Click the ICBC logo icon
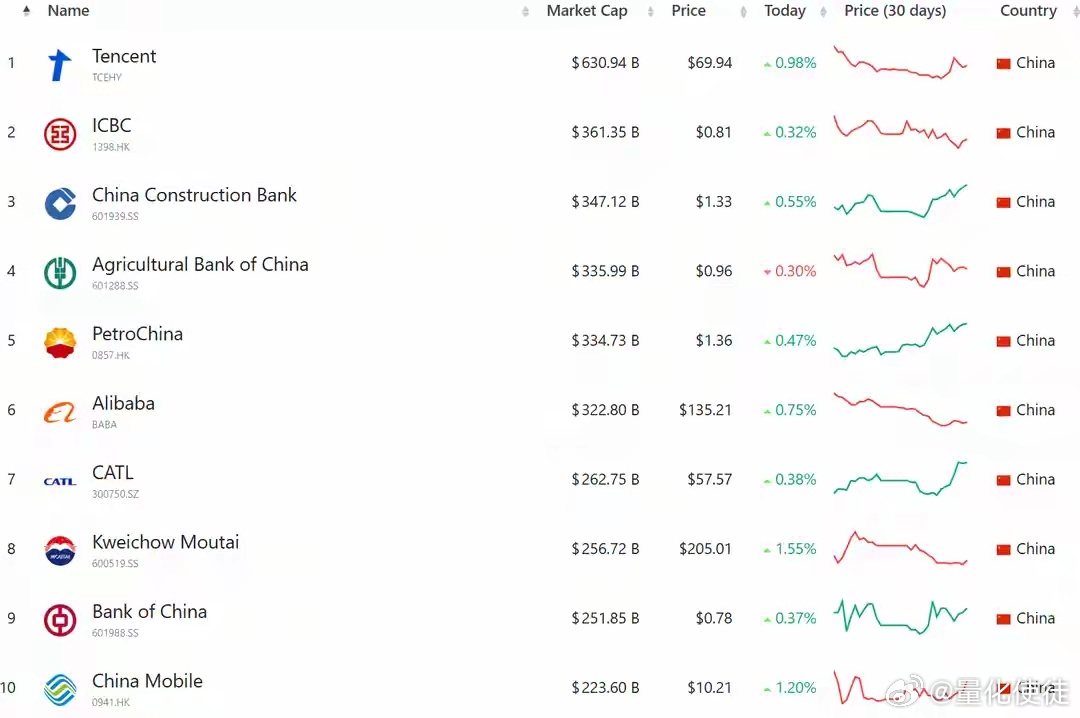This screenshot has width=1080, height=718. 60,134
